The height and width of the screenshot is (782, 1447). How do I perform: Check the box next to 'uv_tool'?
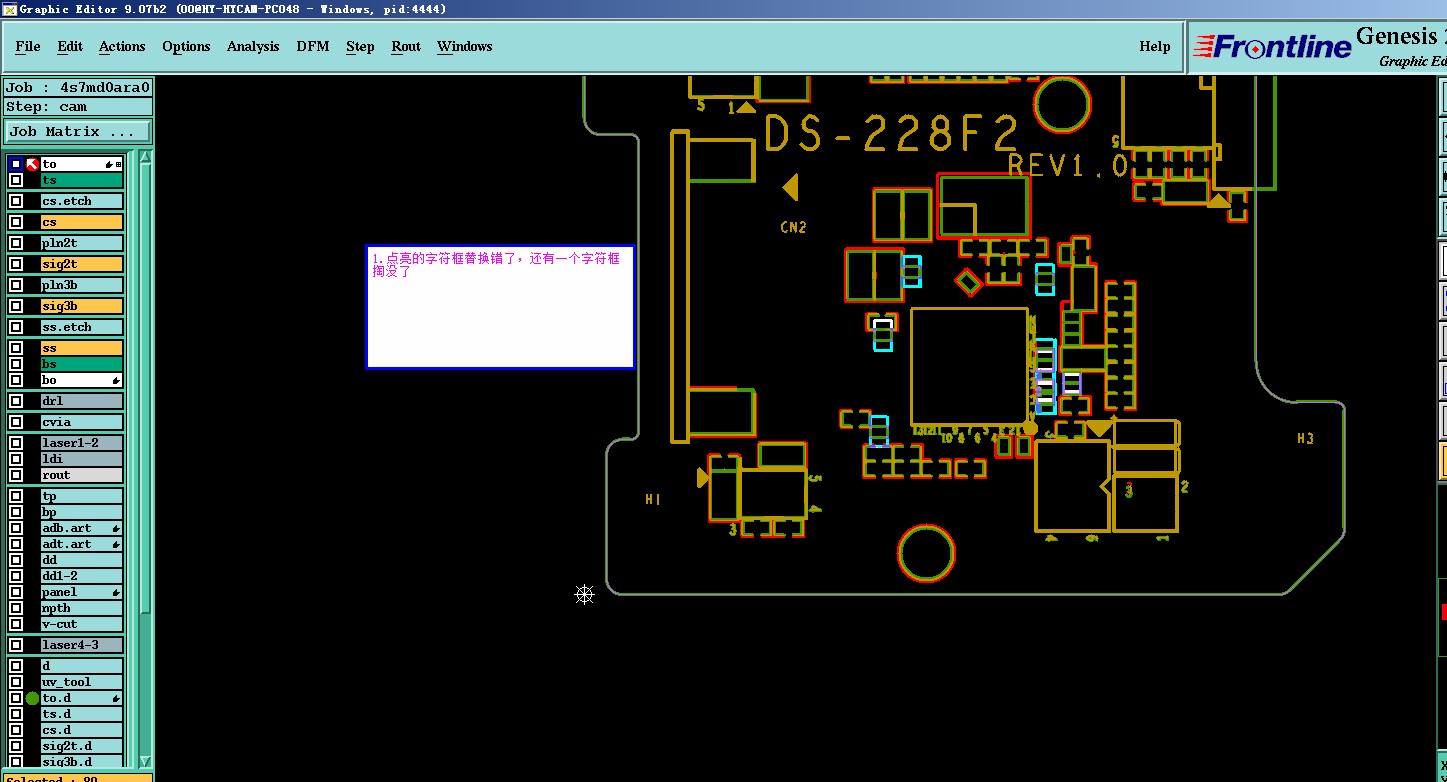click(16, 682)
